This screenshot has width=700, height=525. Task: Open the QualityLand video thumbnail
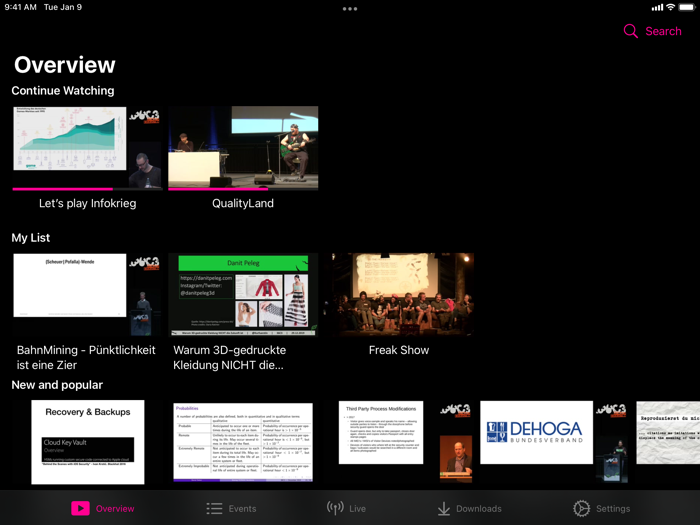(243, 147)
